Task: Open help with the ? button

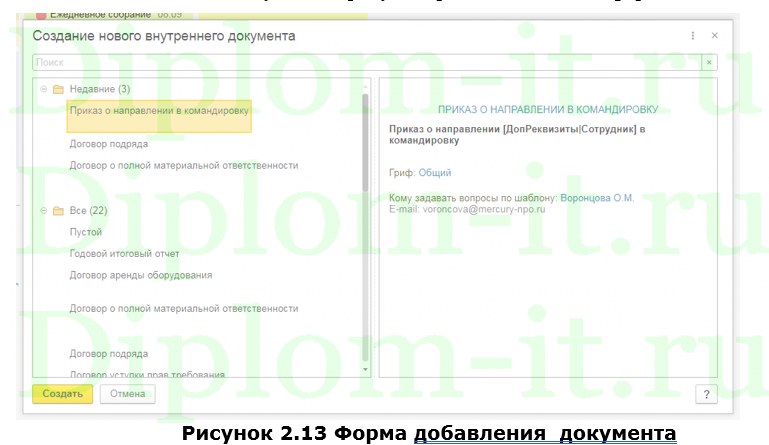Action: [x=706, y=394]
